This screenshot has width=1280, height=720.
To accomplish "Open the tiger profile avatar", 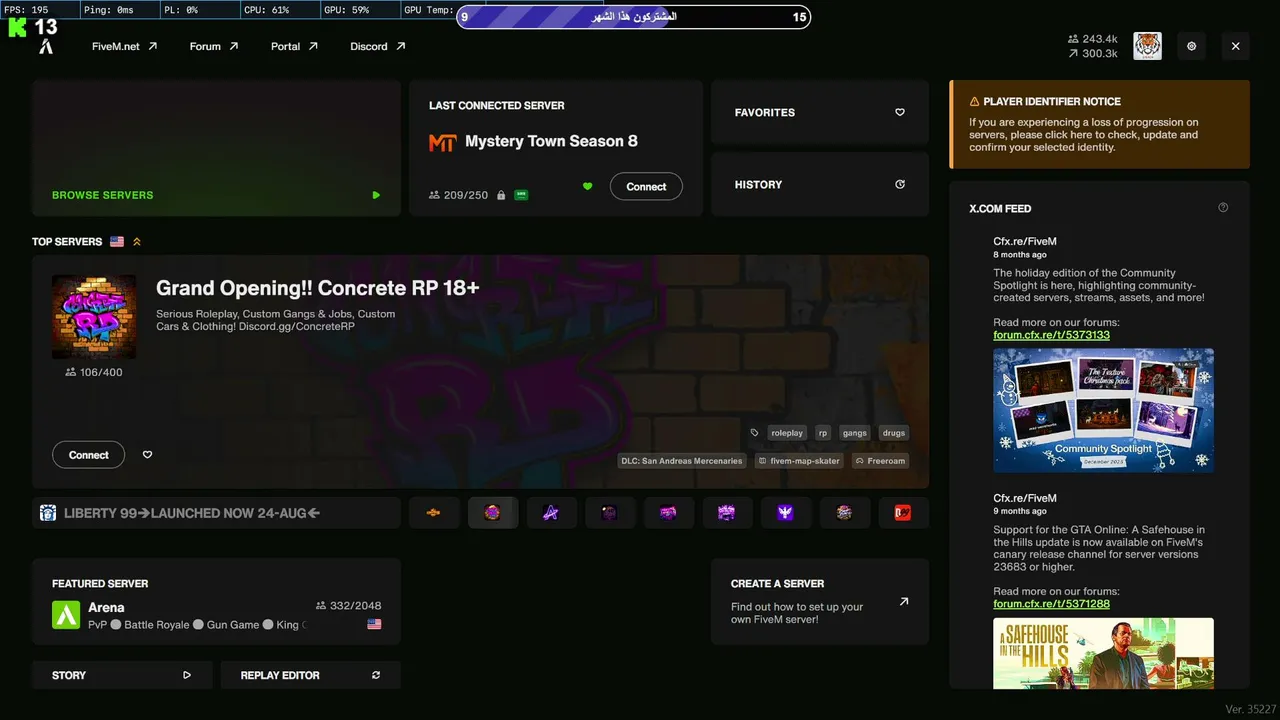I will click(x=1147, y=46).
